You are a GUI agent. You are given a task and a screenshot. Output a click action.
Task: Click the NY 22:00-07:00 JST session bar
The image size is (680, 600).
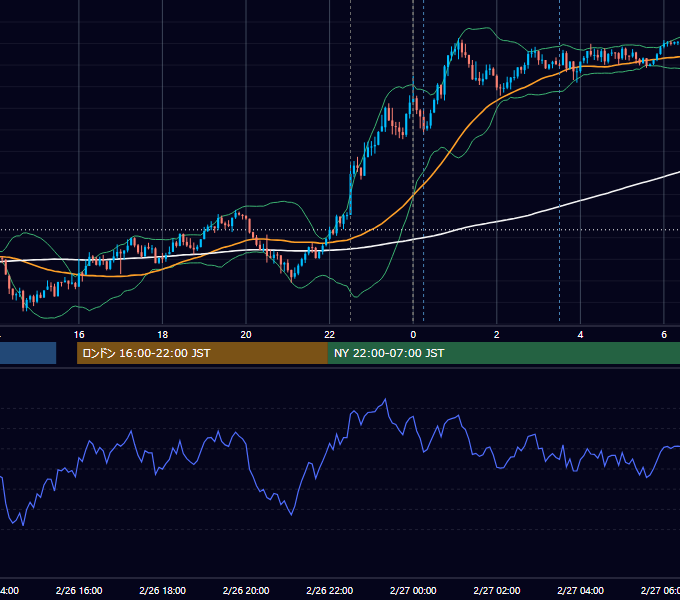click(x=503, y=353)
